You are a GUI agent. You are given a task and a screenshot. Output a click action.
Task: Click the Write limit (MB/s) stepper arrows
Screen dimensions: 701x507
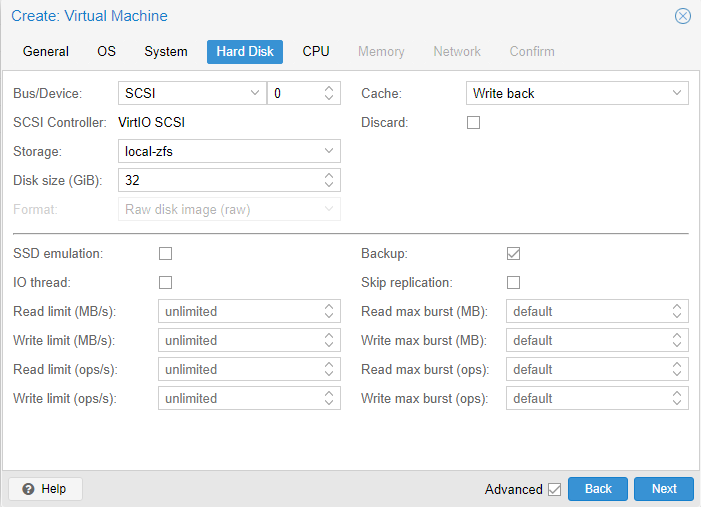[x=329, y=340]
